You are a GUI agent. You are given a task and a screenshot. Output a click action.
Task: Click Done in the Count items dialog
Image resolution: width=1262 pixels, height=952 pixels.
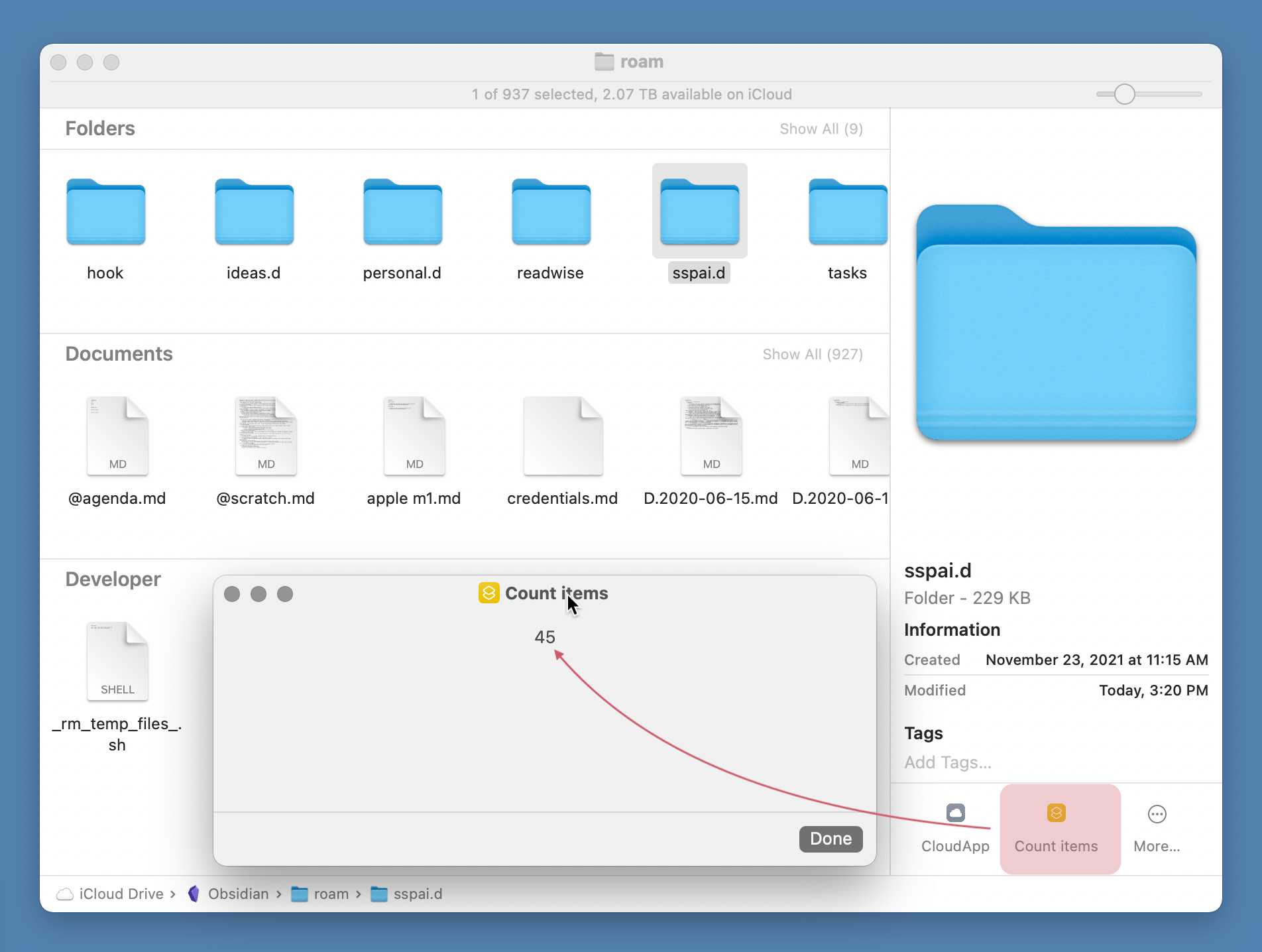[831, 839]
